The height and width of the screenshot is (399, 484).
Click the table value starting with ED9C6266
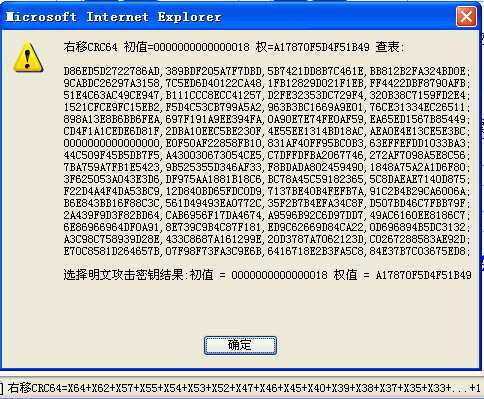(x=315, y=227)
